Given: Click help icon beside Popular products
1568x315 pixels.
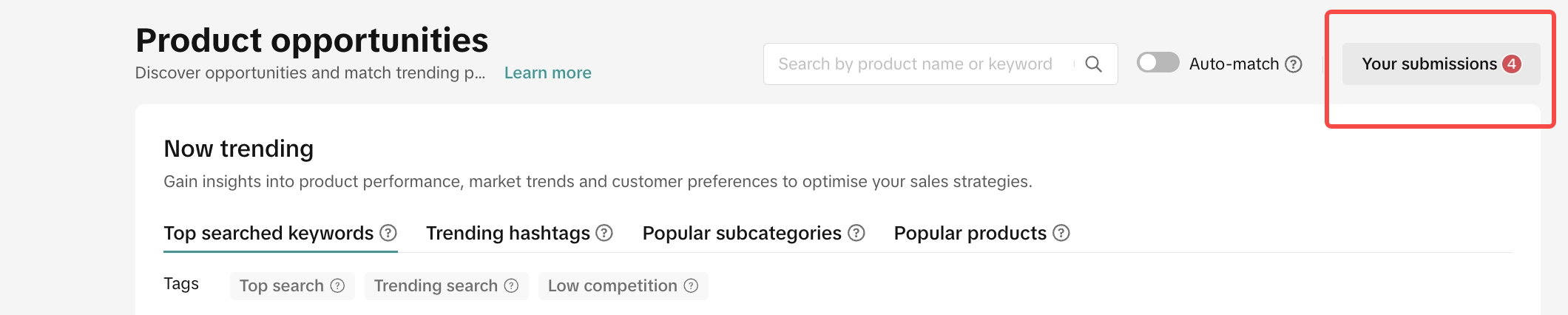Looking at the screenshot, I should pos(1061,233).
